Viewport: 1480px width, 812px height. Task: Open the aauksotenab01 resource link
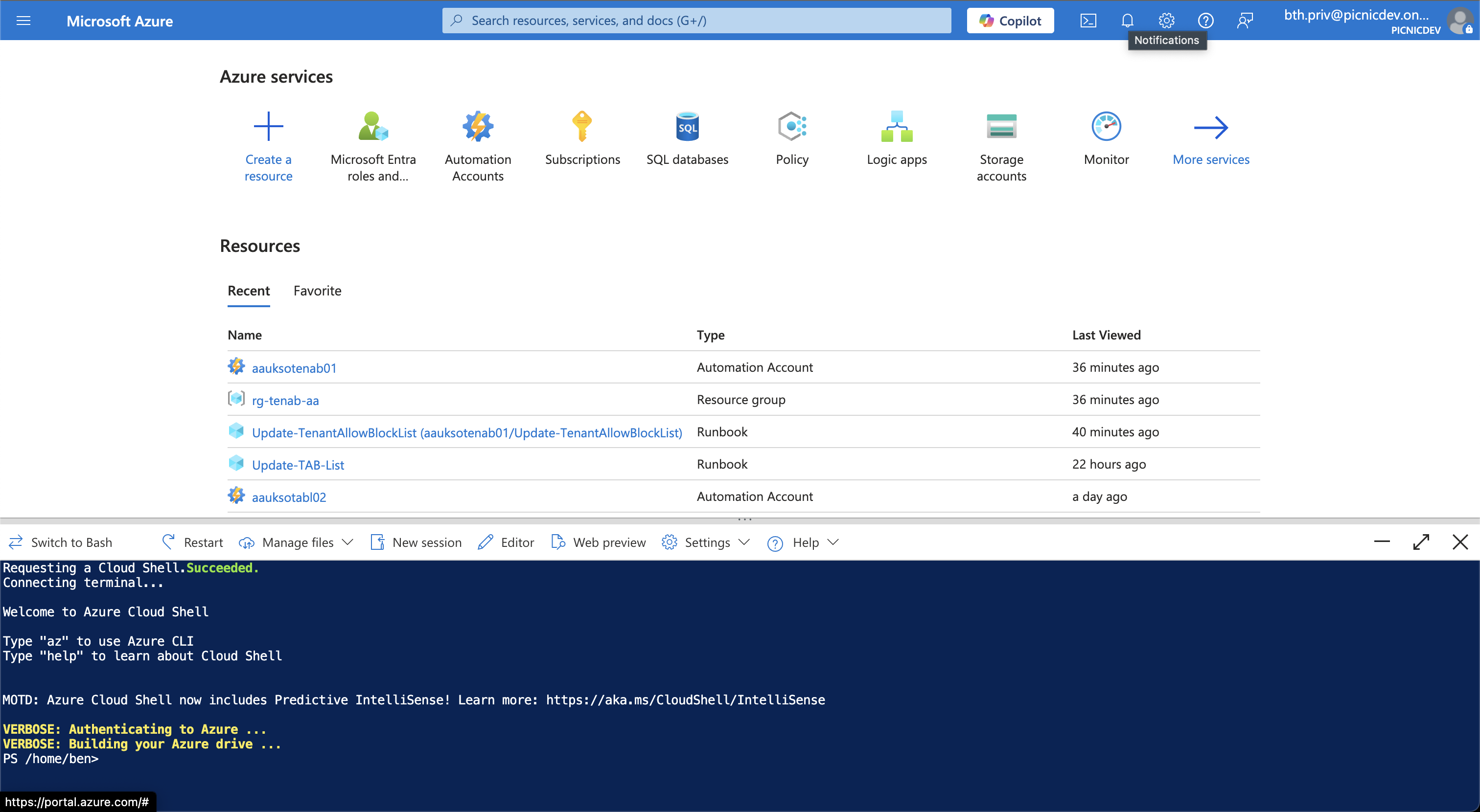(294, 368)
